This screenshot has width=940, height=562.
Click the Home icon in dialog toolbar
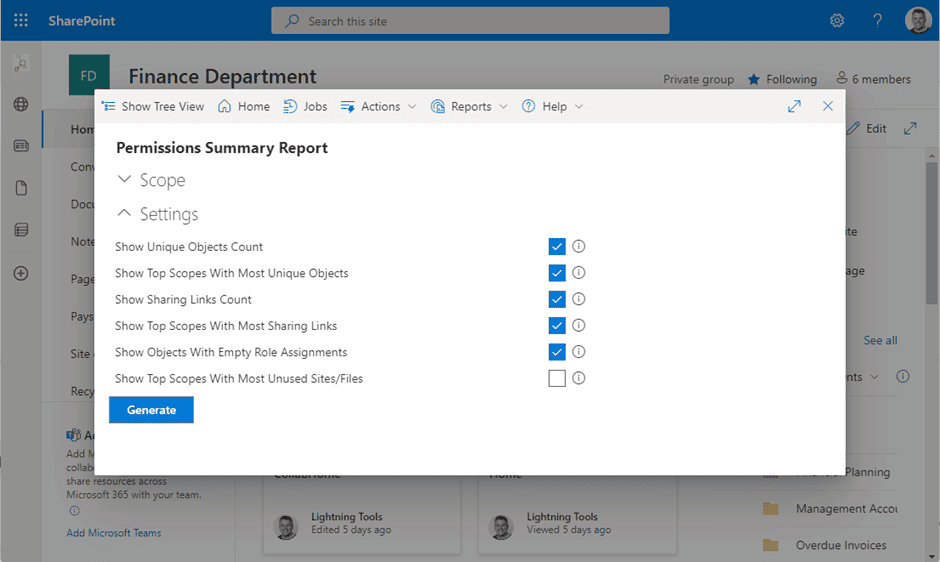click(225, 106)
